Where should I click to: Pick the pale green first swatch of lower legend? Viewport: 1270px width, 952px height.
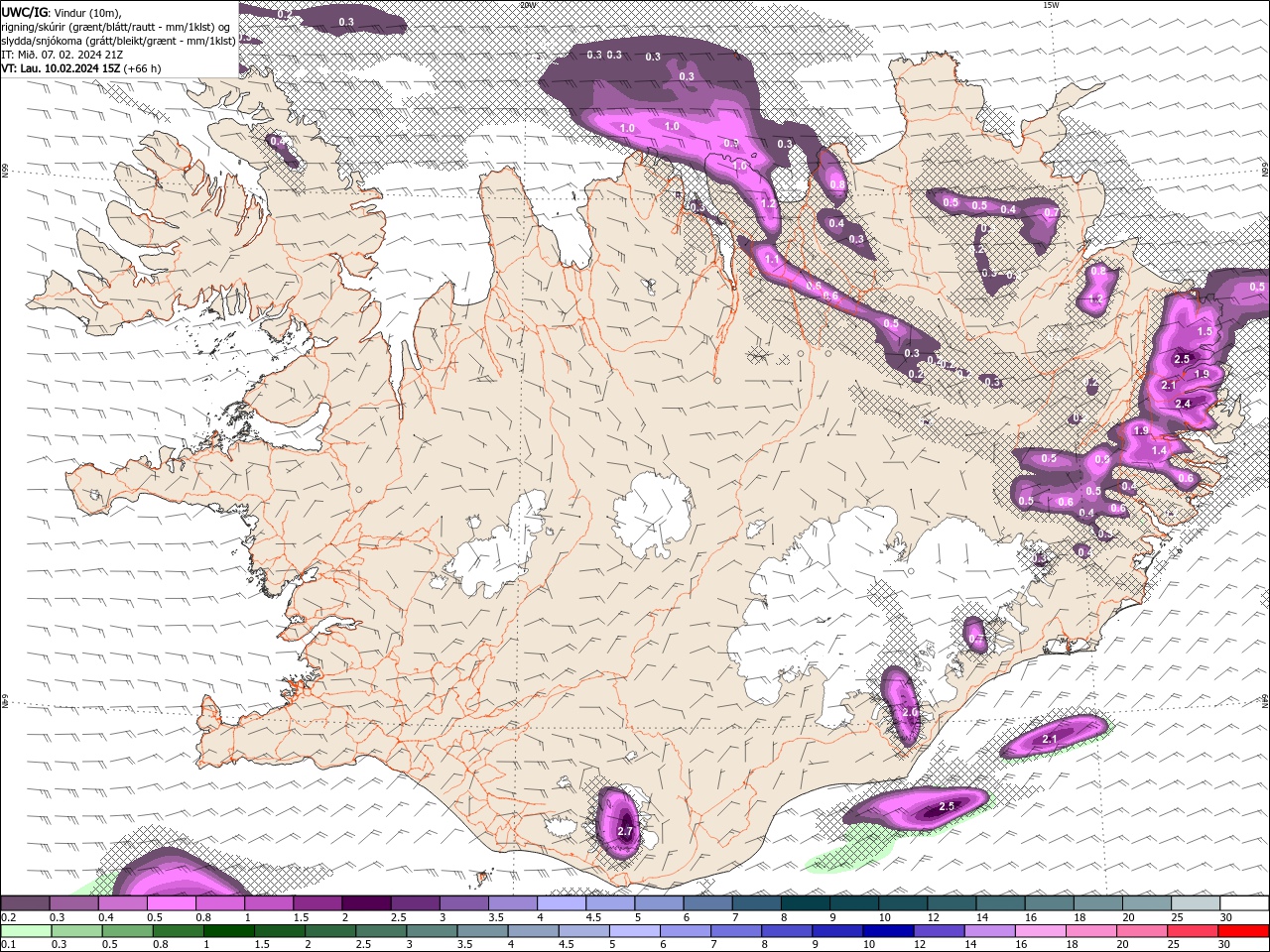[26, 931]
